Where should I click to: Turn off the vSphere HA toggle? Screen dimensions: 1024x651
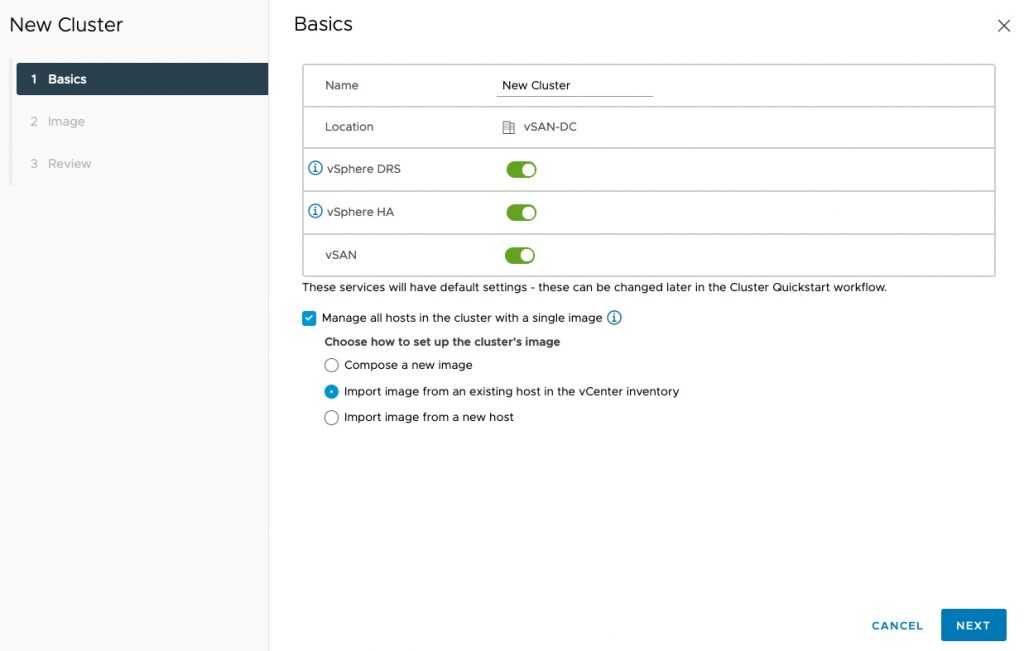(x=521, y=212)
